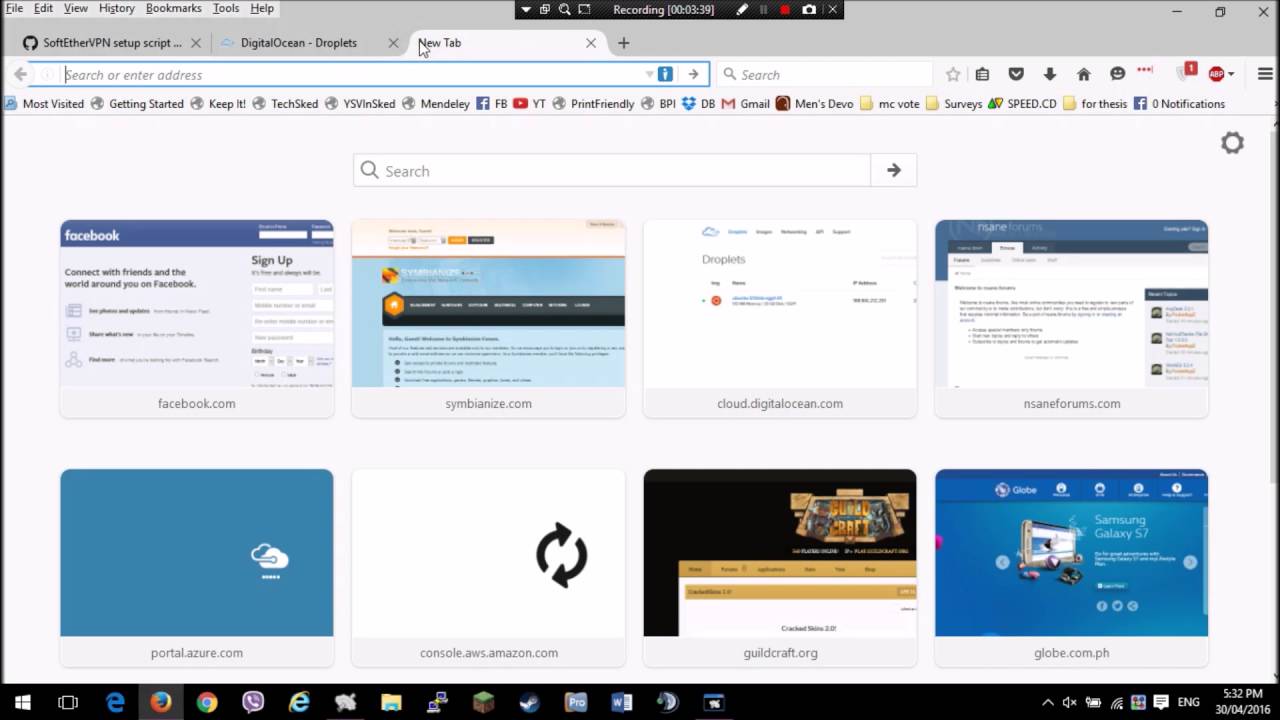This screenshot has height=720, width=1280.
Task: Show hidden system tray icons chevron
Action: (x=1047, y=702)
